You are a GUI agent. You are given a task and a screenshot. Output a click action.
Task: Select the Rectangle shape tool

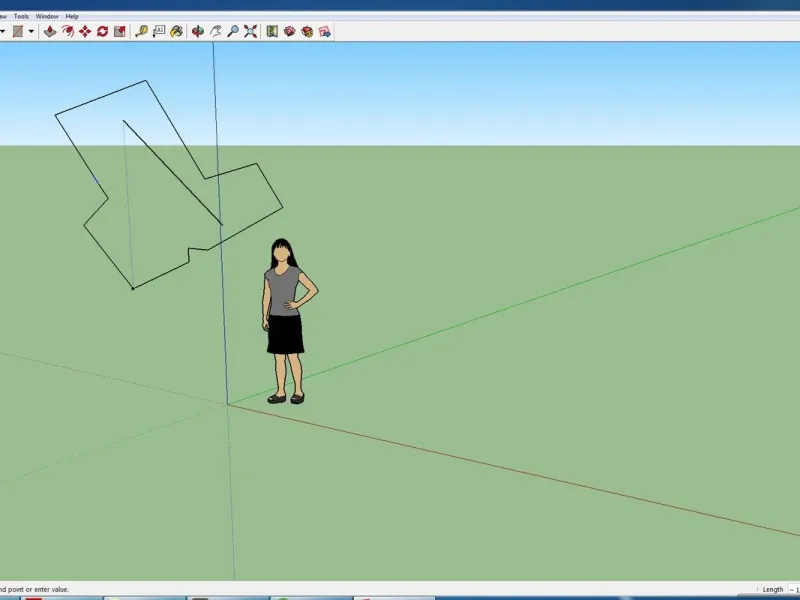point(18,32)
